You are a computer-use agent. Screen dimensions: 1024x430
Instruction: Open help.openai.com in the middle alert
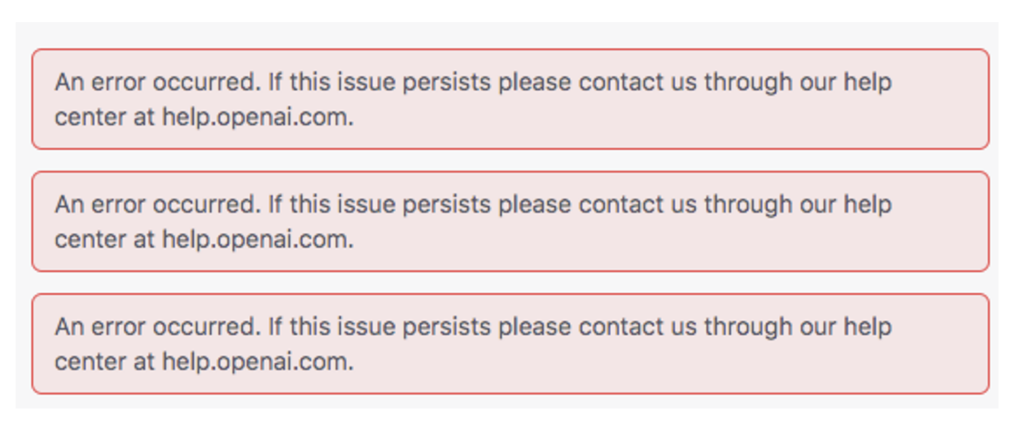click(x=257, y=239)
